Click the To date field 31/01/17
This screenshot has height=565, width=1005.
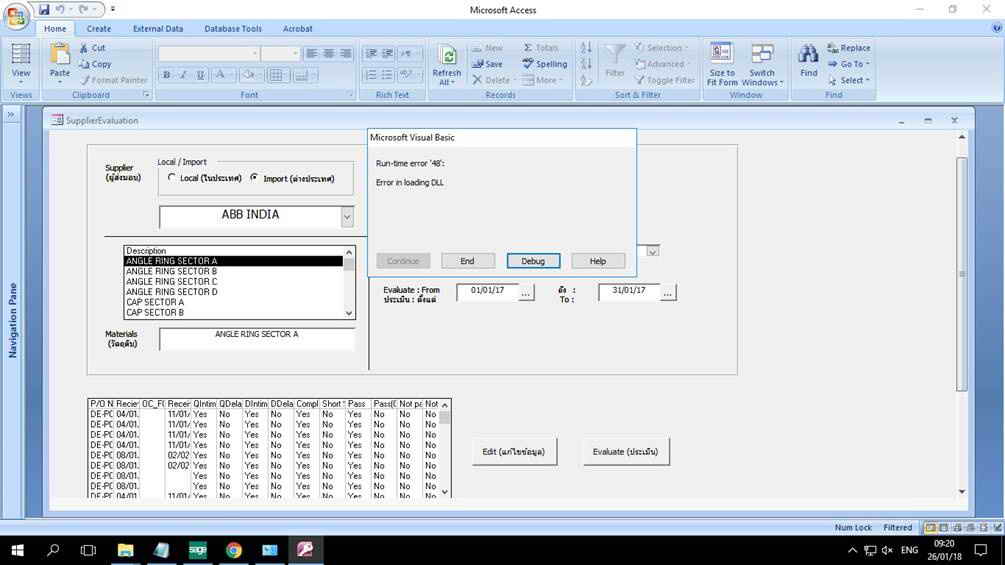(x=629, y=292)
